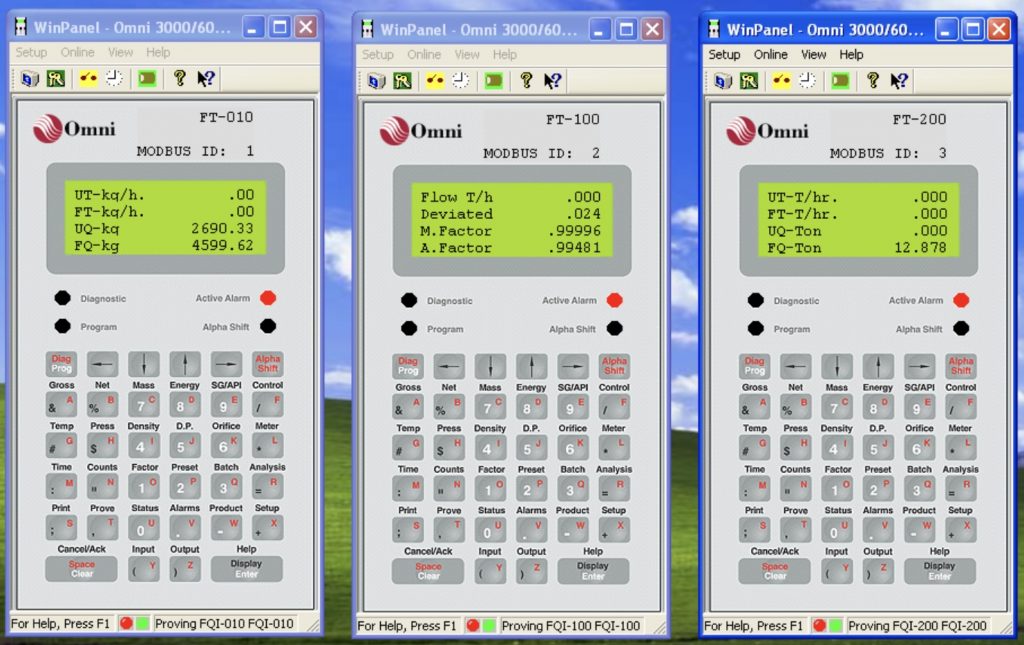Screen dimensions: 1024x645
Task: Click the right arrow key on FT-200 panel
Action: pos(920,366)
